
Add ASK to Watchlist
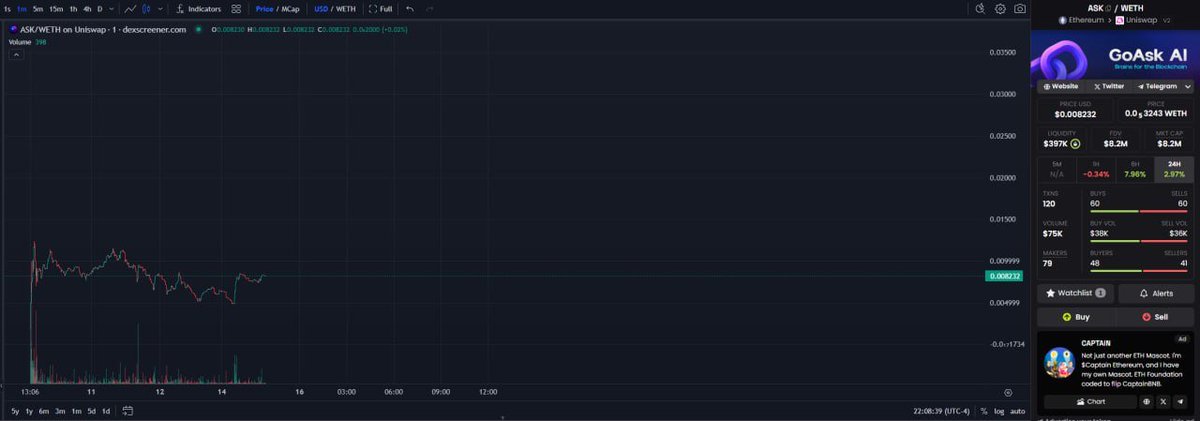pos(1075,293)
